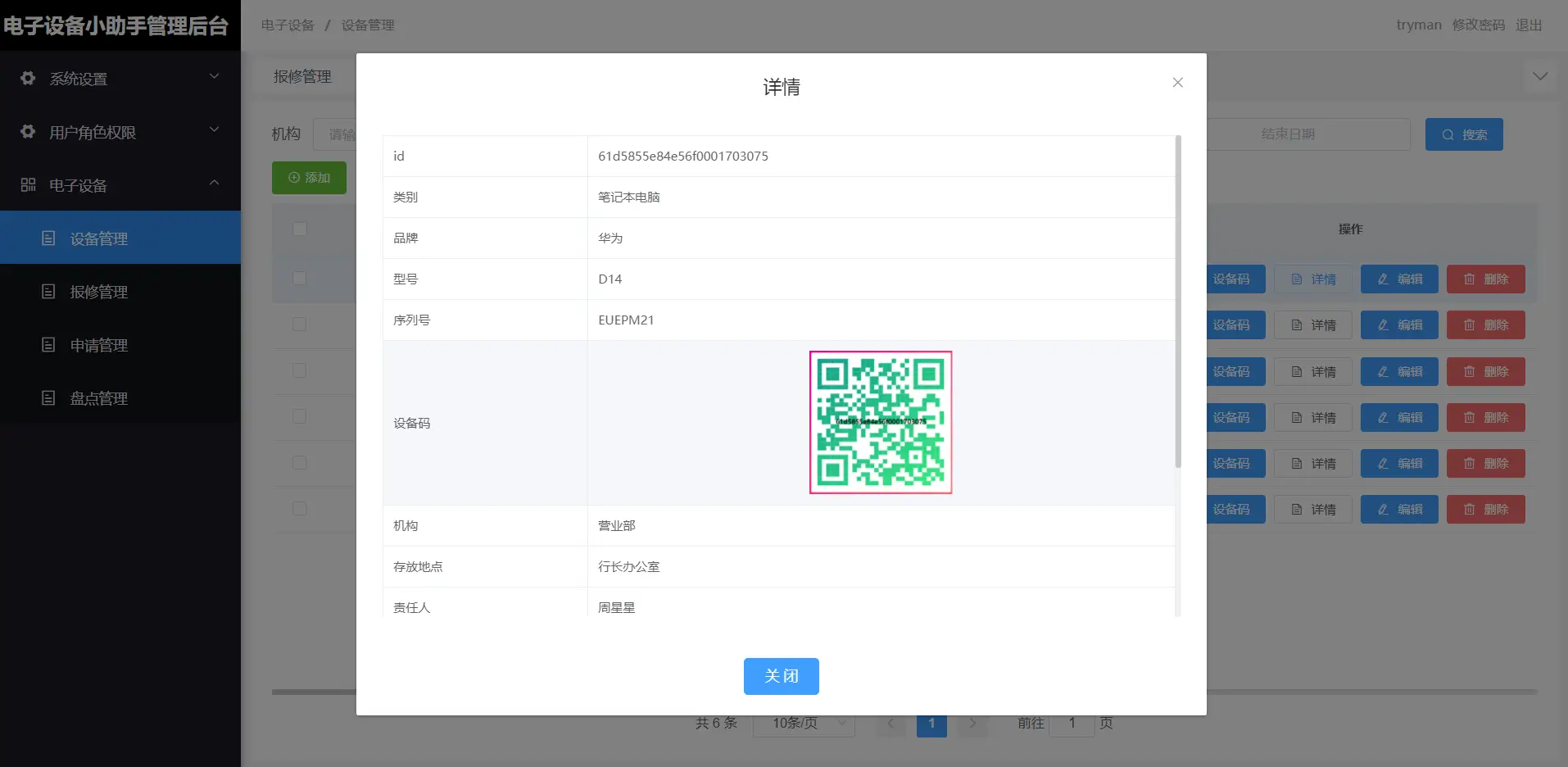
Task: Click the 申请管理 document icon
Action: (x=48, y=344)
